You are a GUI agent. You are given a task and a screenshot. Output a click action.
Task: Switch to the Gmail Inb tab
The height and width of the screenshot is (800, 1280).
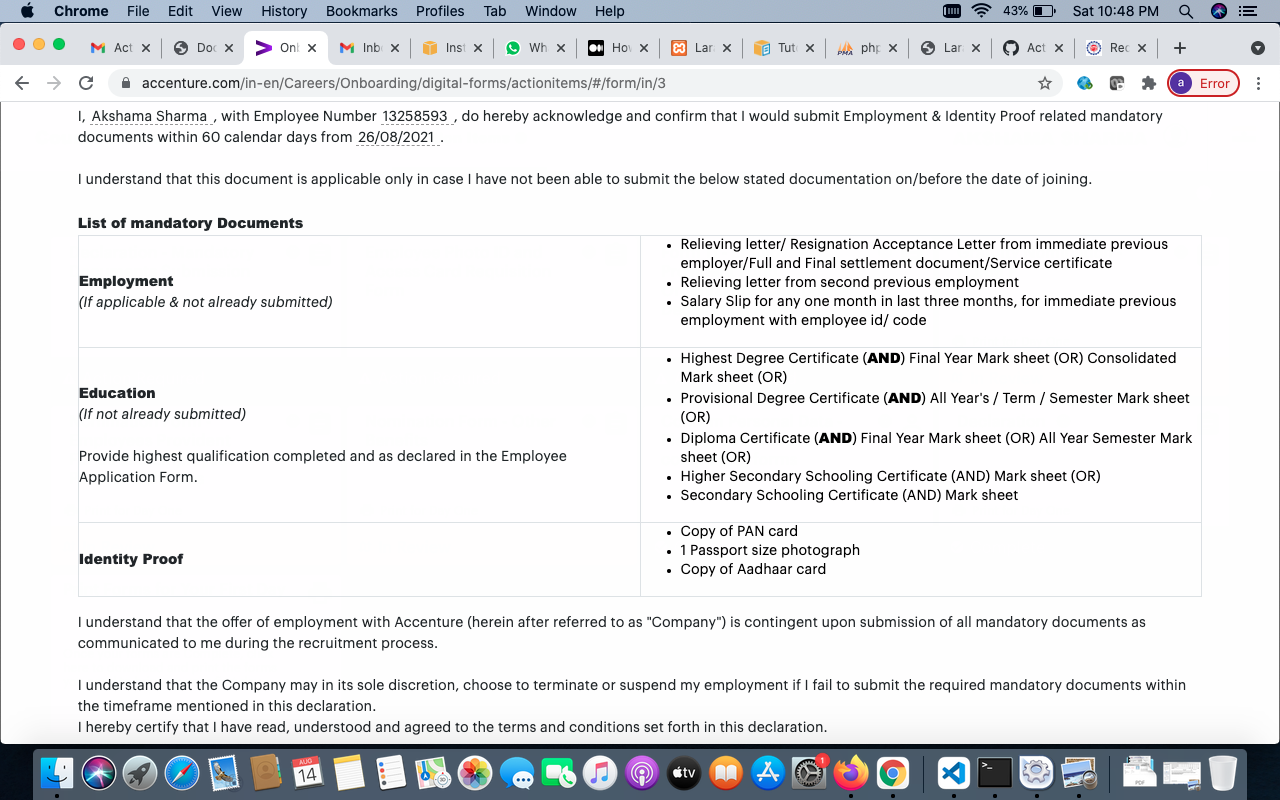[x=369, y=48]
